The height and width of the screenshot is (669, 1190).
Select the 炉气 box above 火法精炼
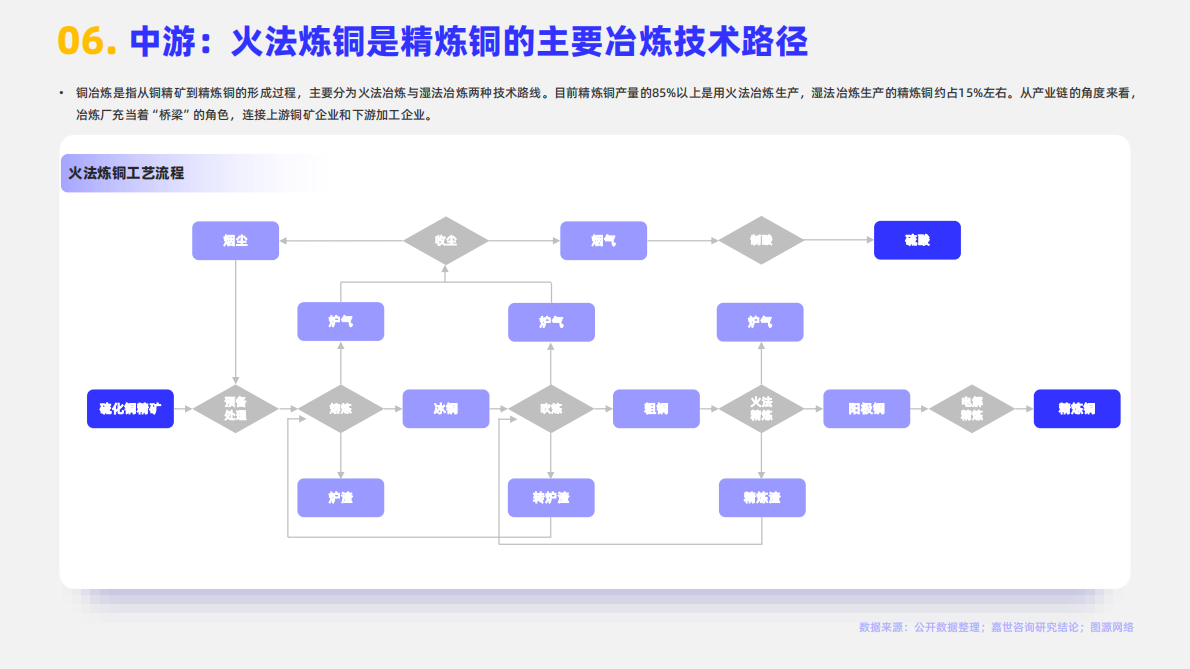tap(760, 322)
